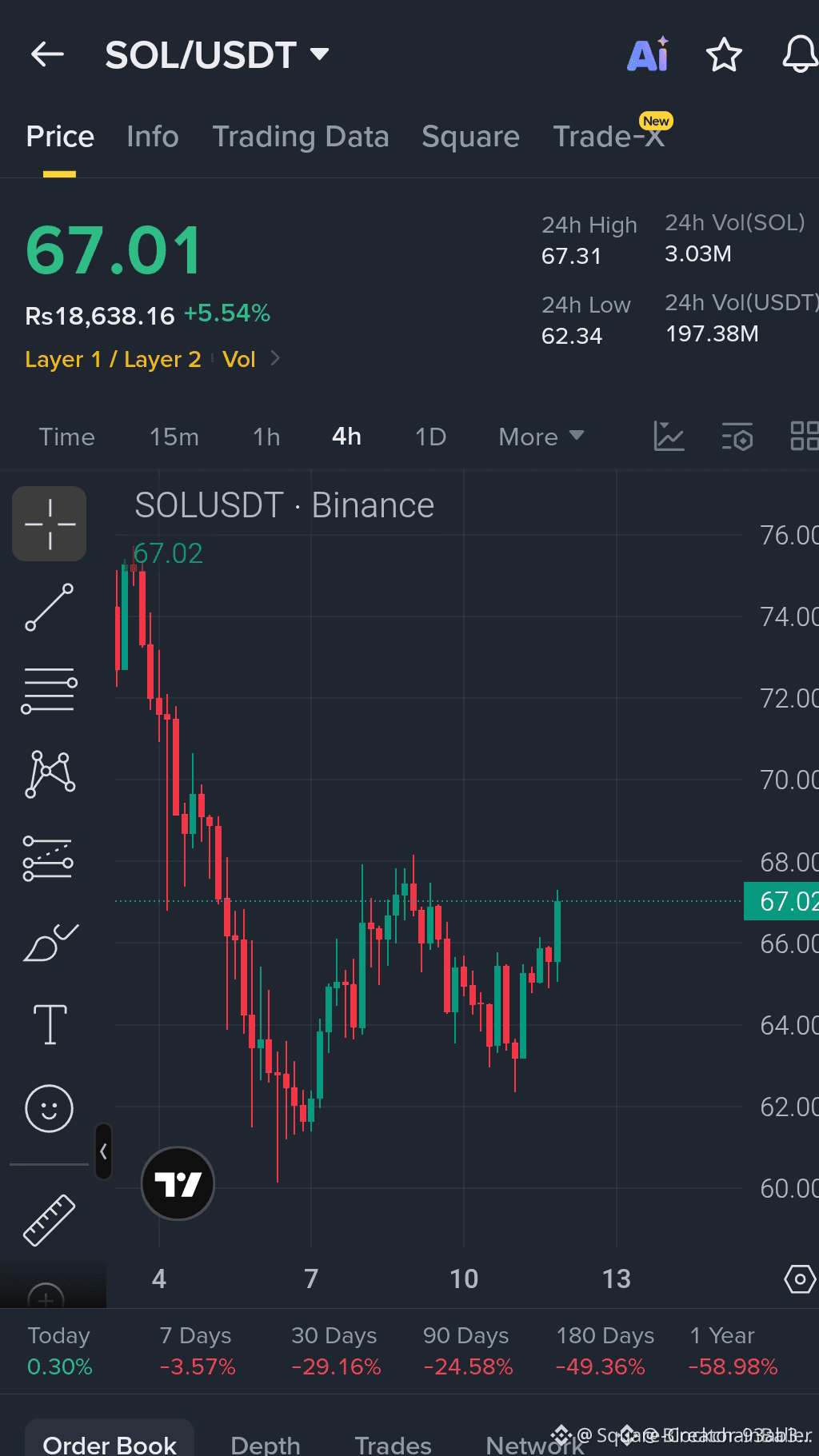The height and width of the screenshot is (1456, 819).
Task: Expand the category tags chevron
Action: (275, 358)
